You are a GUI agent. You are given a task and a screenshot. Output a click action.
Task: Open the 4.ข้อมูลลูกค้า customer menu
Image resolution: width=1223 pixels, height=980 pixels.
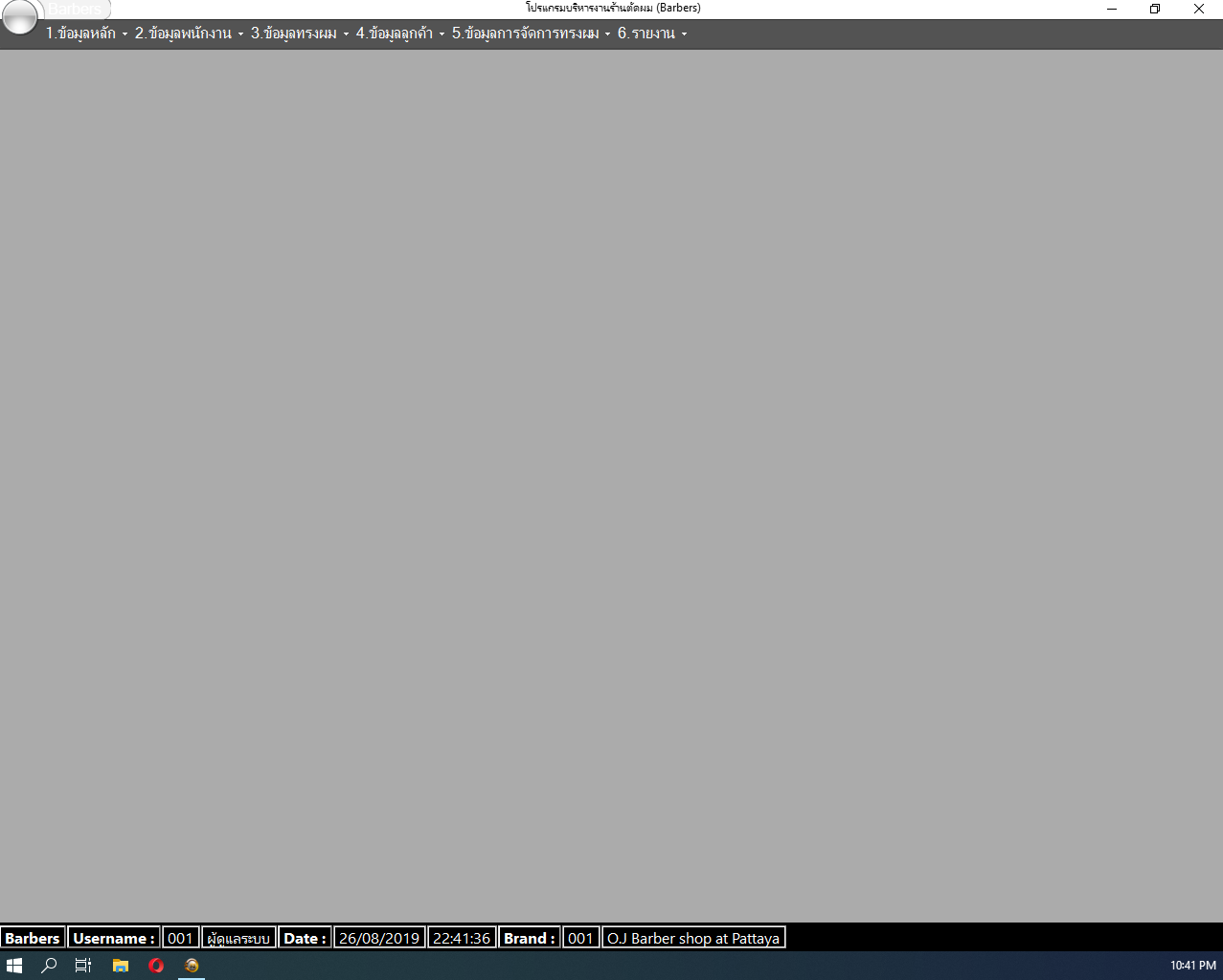coord(399,34)
